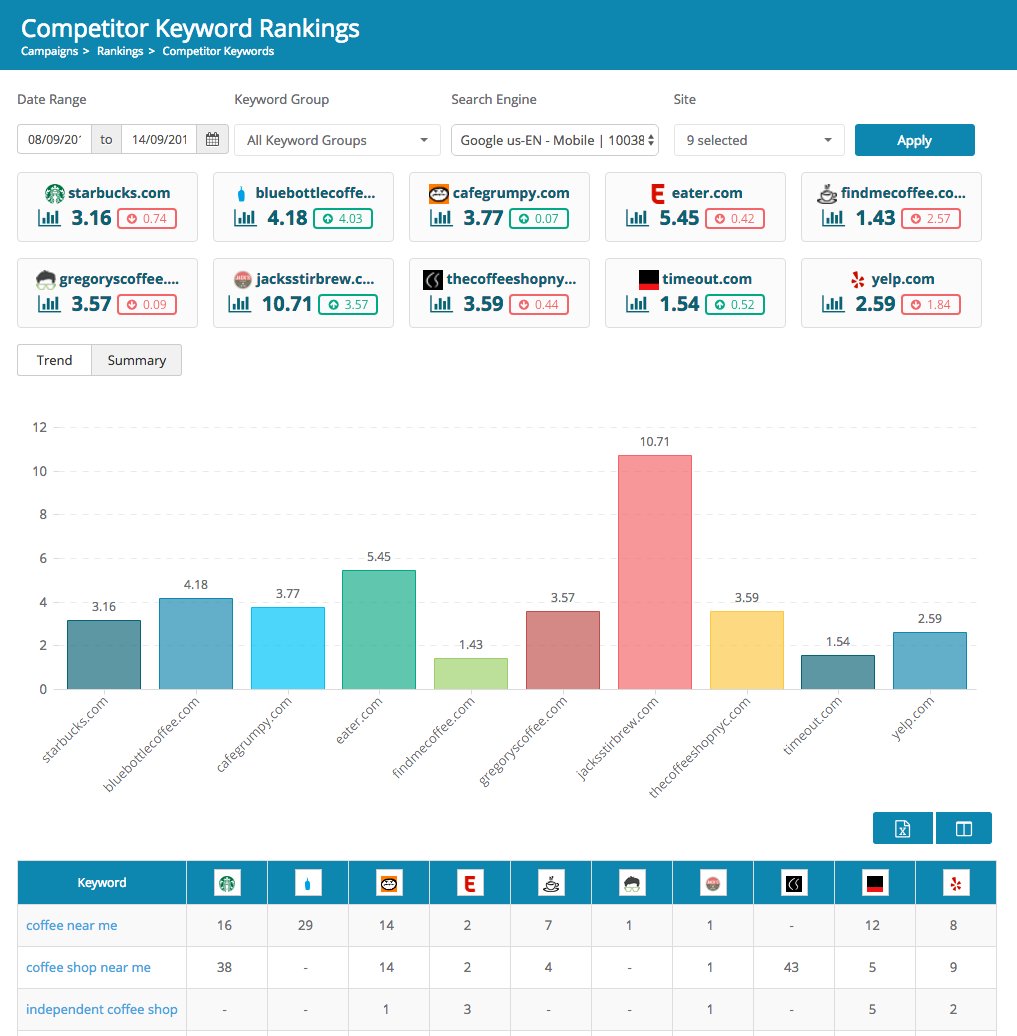This screenshot has width=1017, height=1036.
Task: Click the column layout icon button
Action: pyautogui.click(x=963, y=829)
